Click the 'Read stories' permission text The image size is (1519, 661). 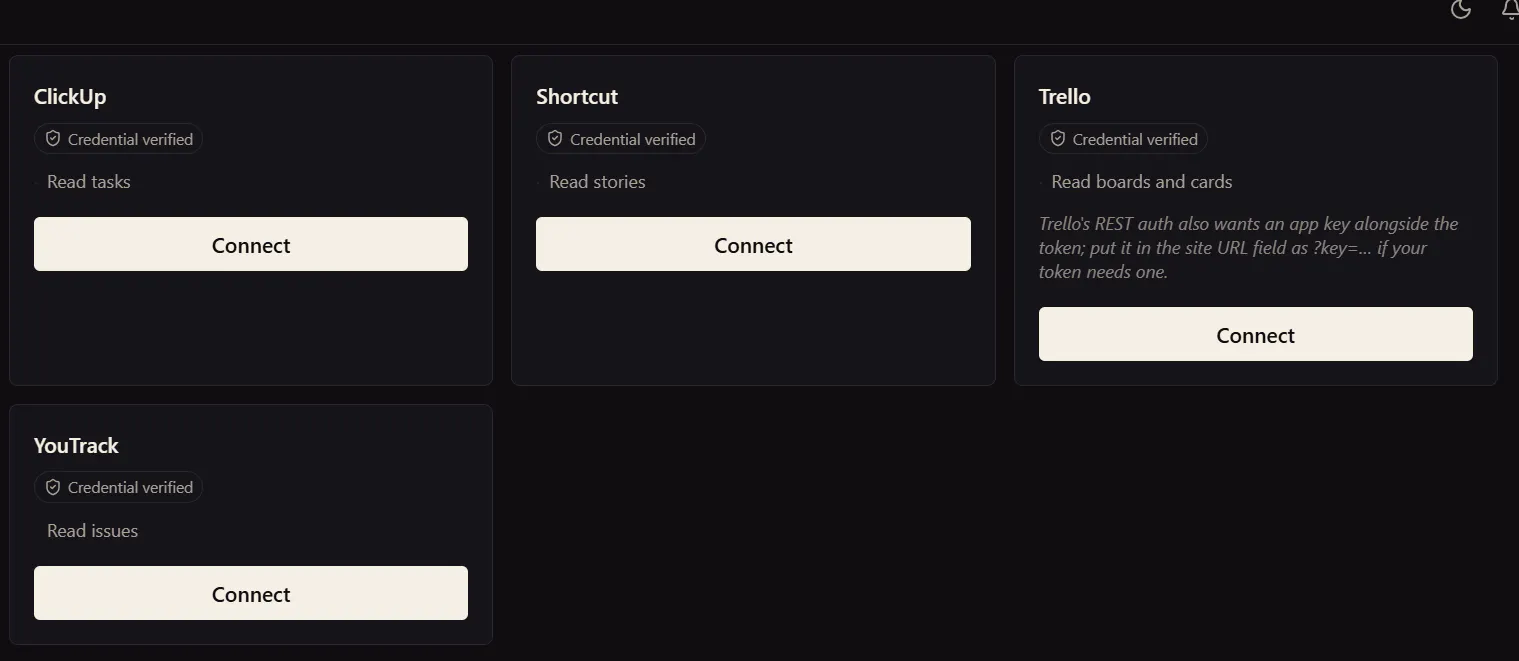click(598, 182)
